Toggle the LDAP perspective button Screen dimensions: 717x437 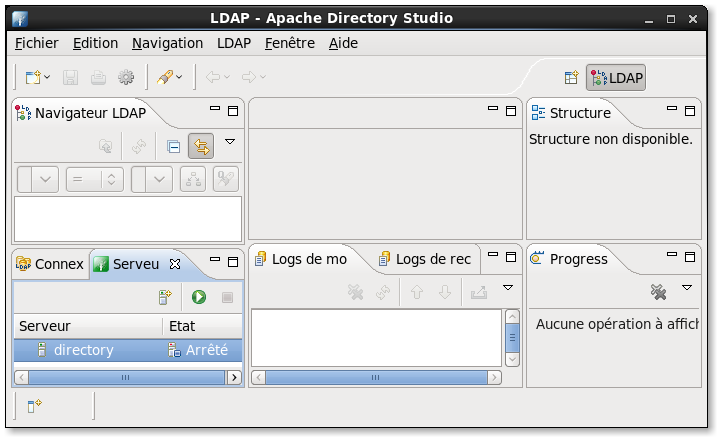coord(616,78)
